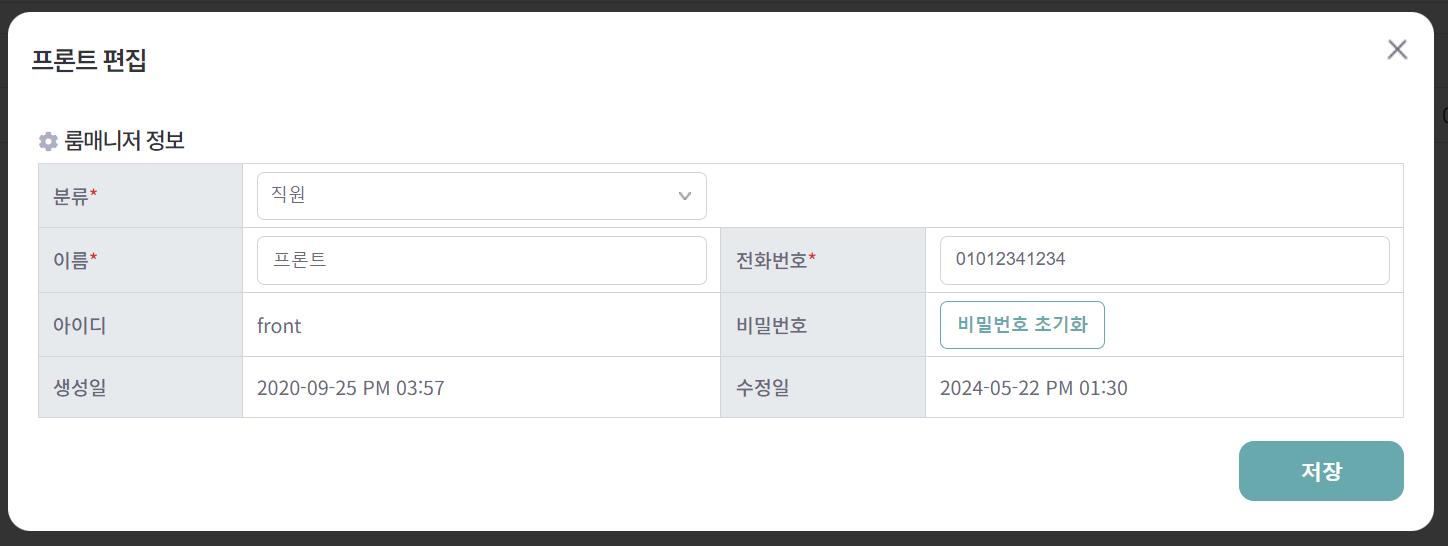Image resolution: width=1448 pixels, height=546 pixels.
Task: Open the 분류 dropdown showing 직원
Action: [470, 196]
